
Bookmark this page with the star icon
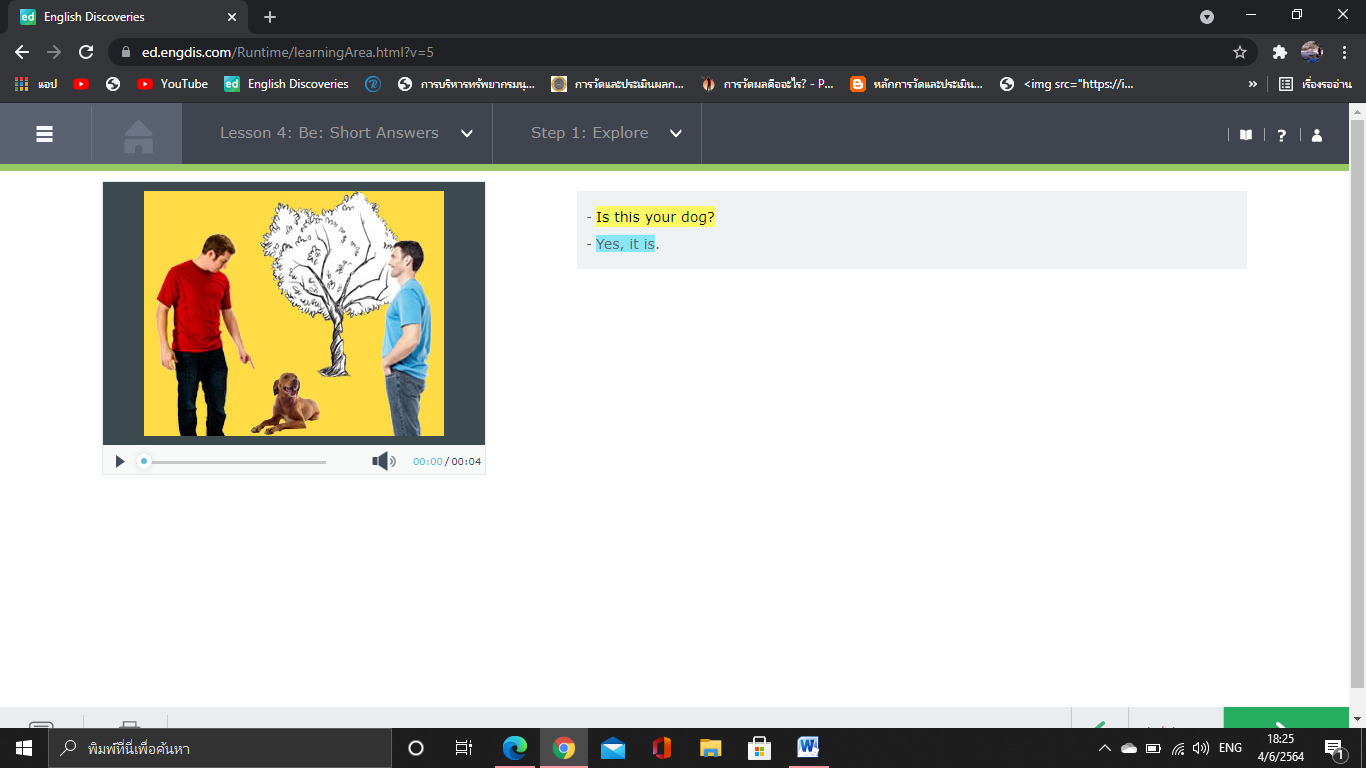coord(1240,52)
